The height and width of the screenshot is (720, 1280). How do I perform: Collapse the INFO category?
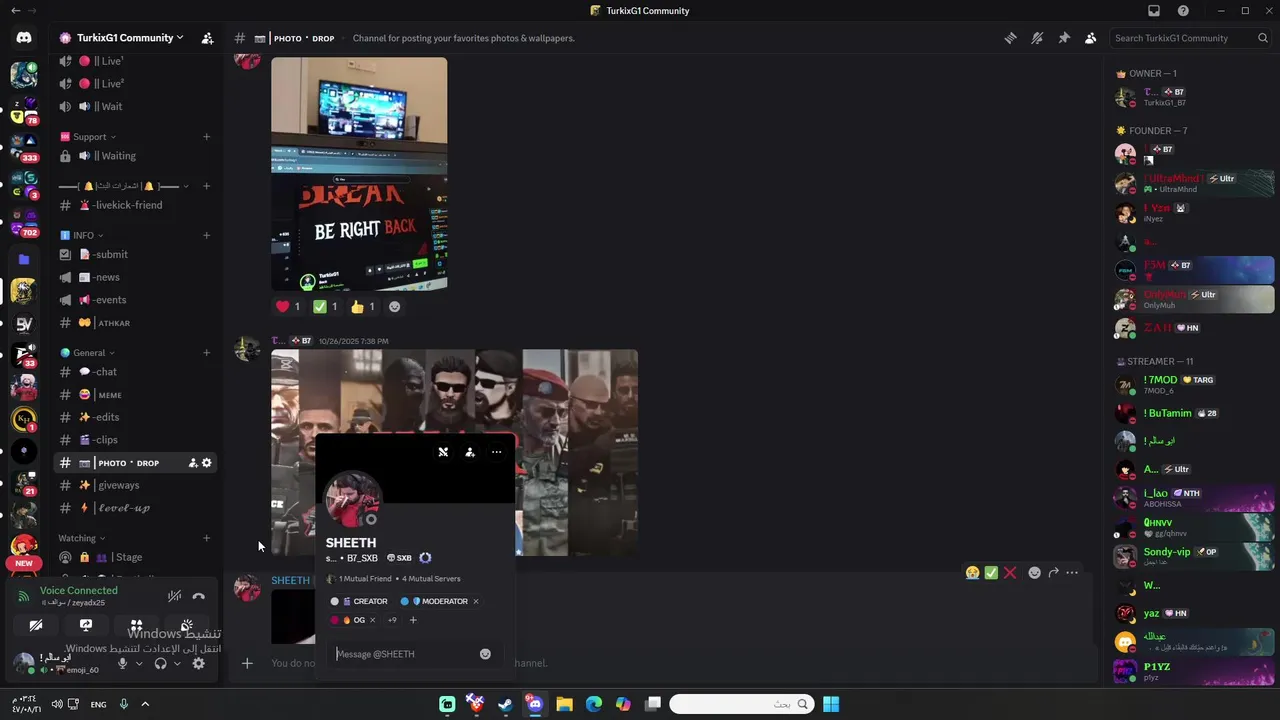(82, 236)
